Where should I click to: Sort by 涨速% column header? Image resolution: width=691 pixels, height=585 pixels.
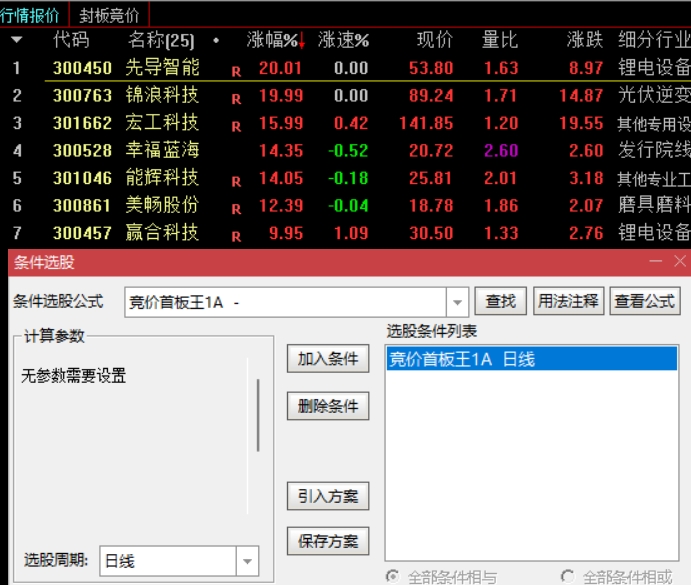pos(344,40)
